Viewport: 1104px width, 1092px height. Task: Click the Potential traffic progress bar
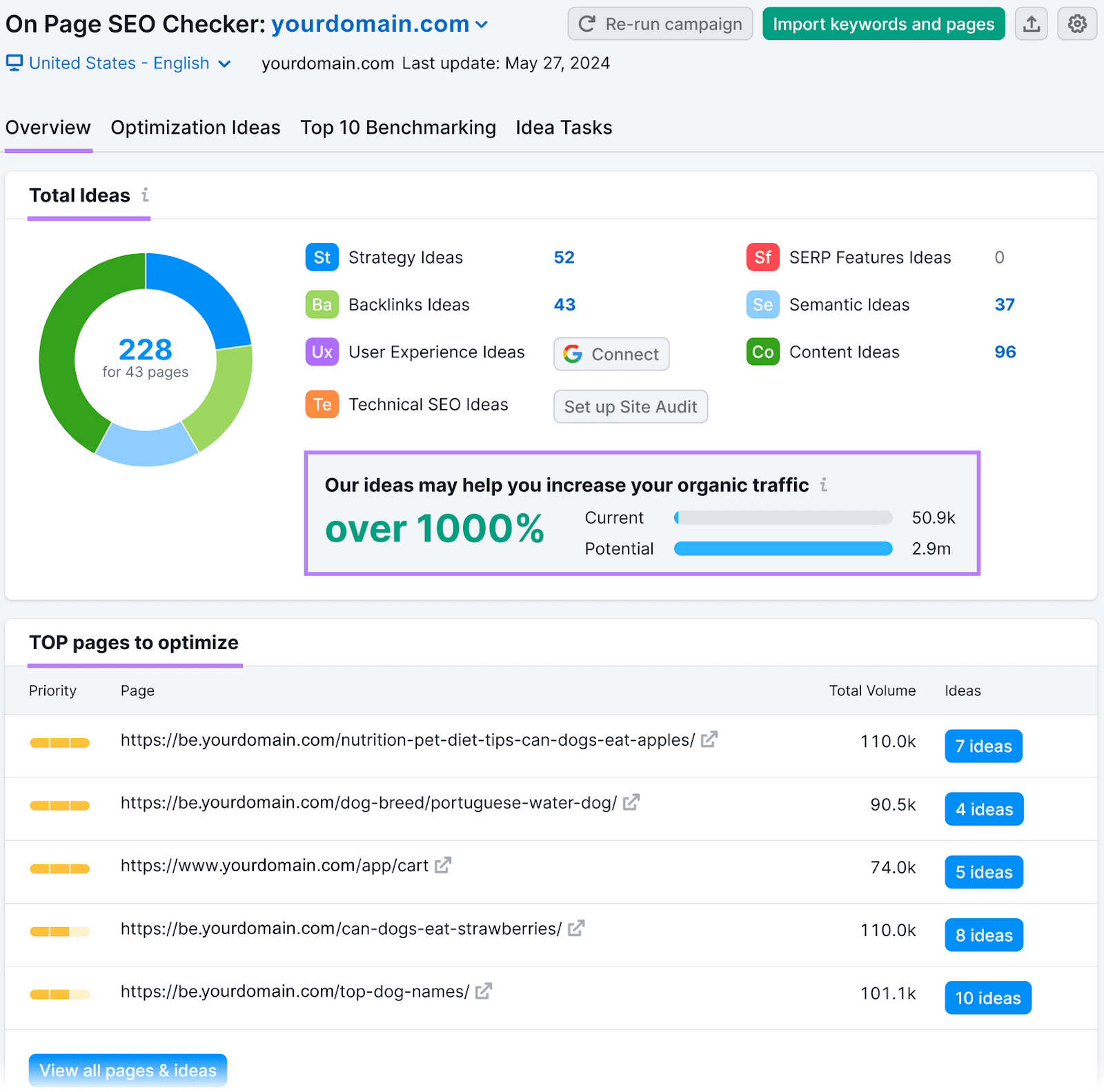tap(782, 548)
